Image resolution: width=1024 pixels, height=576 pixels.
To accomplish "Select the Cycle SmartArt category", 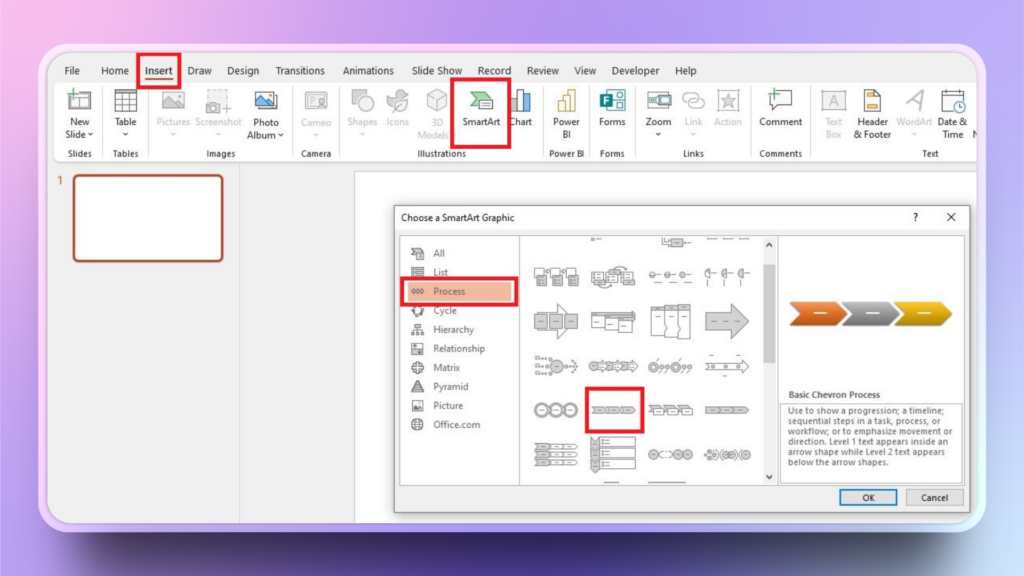I will coord(445,311).
